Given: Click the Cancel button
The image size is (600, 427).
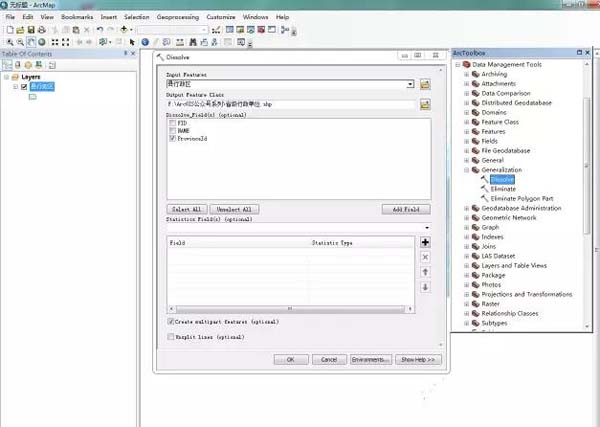Looking at the screenshot, I should click(329, 360).
